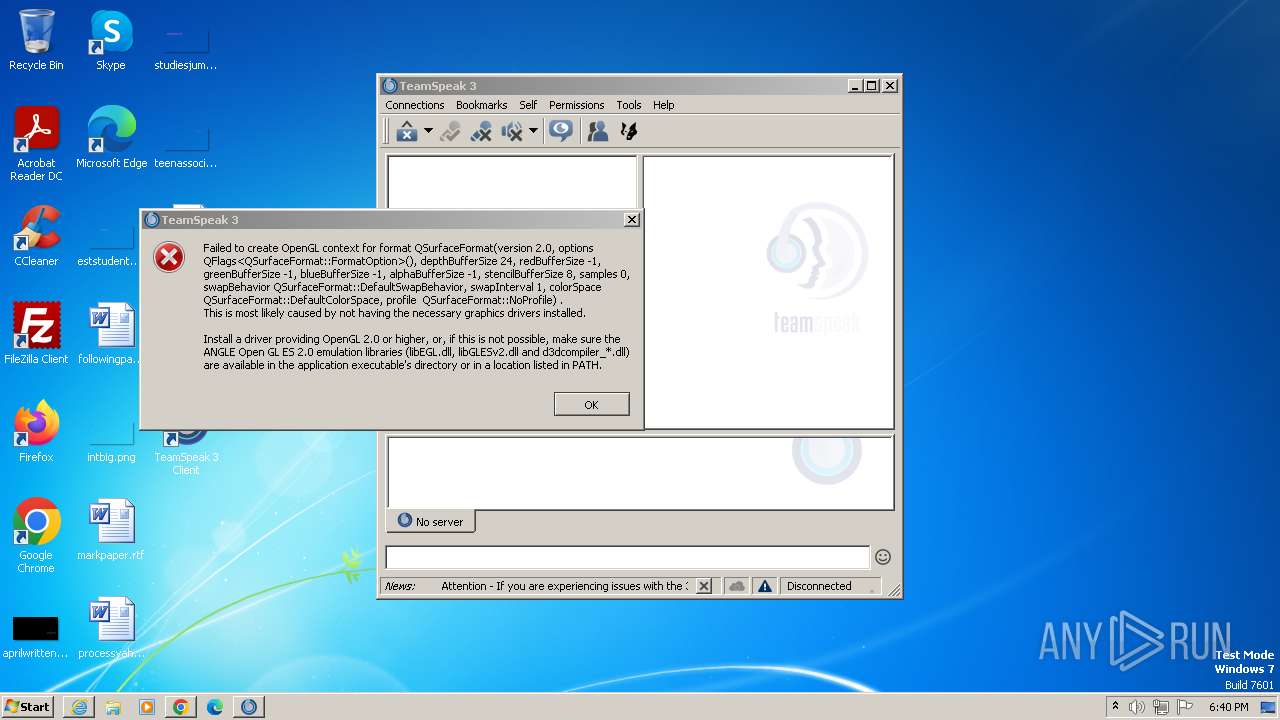Open Recycle Bin desktop icon
This screenshot has width=1280, height=720.
[x=36, y=41]
